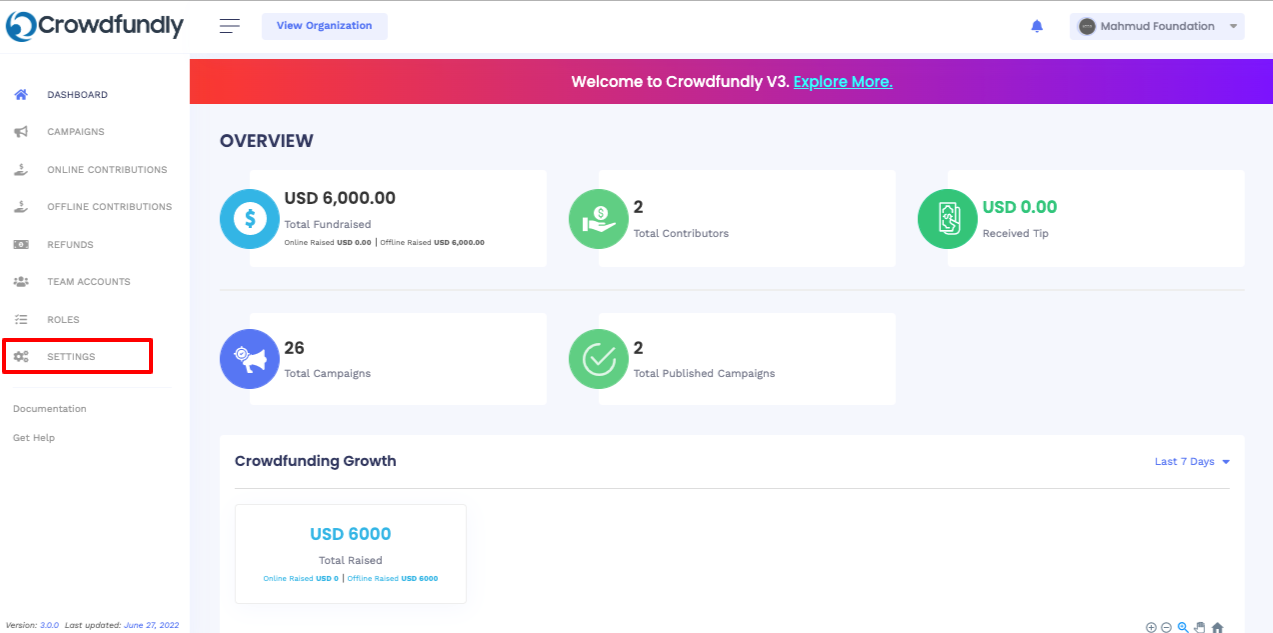Open the Last 7 Days range dropdown
The width and height of the screenshot is (1273, 633).
tap(1192, 462)
